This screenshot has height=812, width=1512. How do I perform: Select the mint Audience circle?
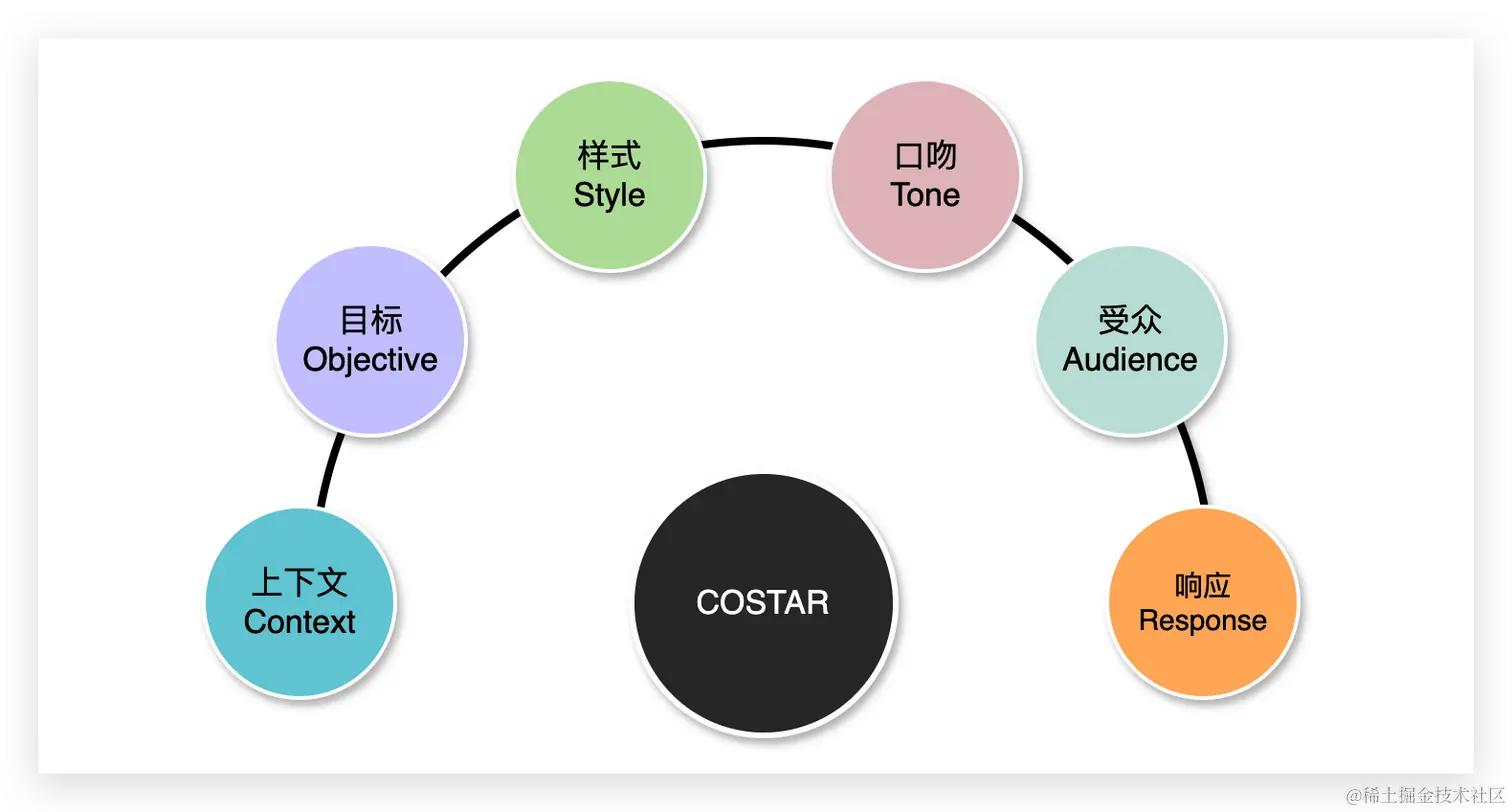[1130, 340]
